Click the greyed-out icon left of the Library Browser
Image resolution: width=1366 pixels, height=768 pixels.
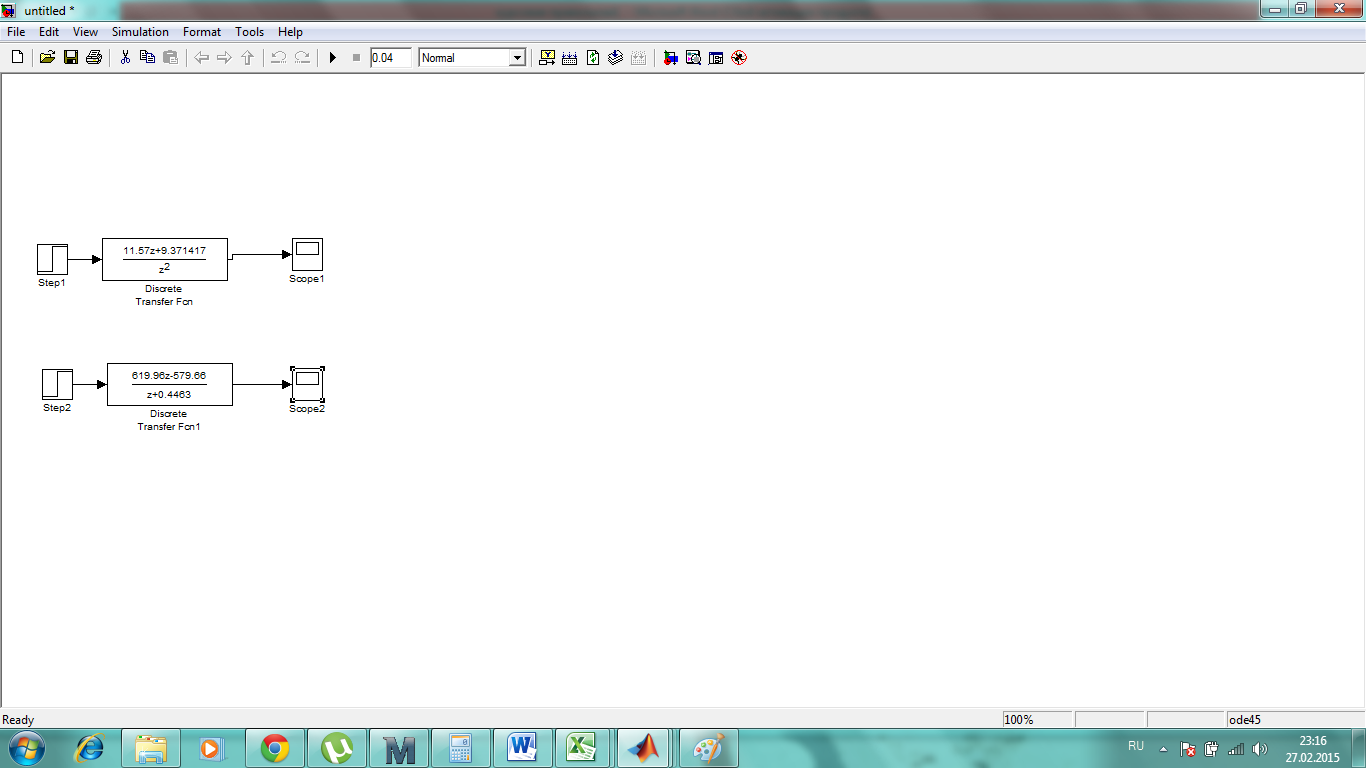coord(638,58)
